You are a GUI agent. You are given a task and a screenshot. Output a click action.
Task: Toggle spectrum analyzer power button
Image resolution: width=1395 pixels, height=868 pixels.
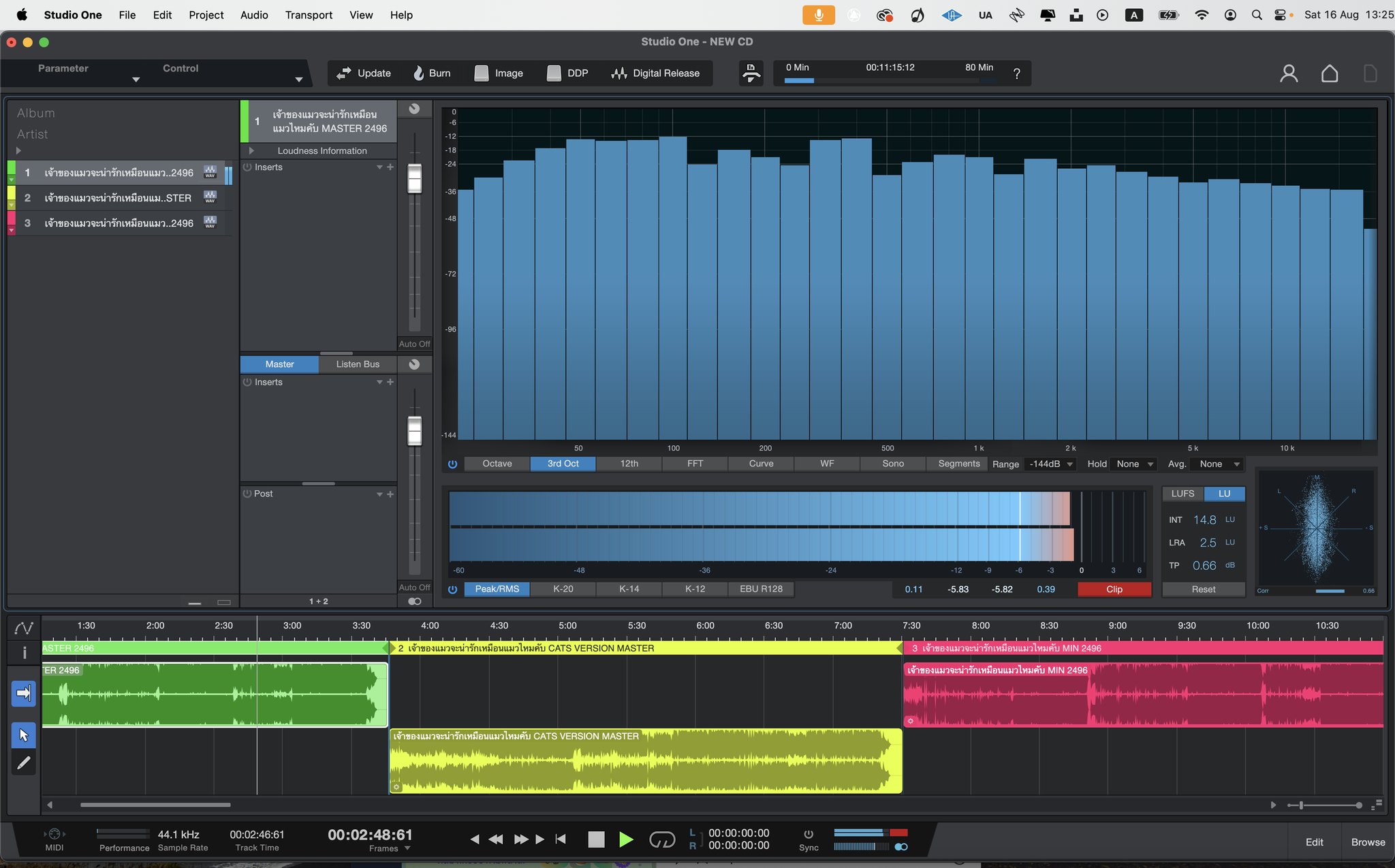click(x=452, y=464)
